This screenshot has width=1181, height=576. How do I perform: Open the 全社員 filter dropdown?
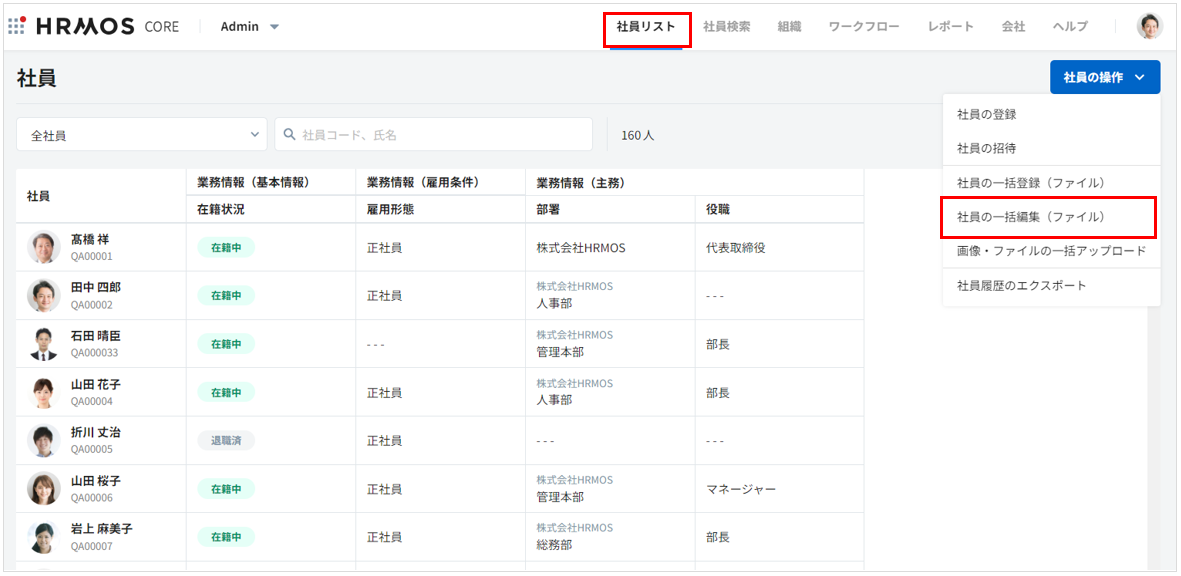point(142,135)
